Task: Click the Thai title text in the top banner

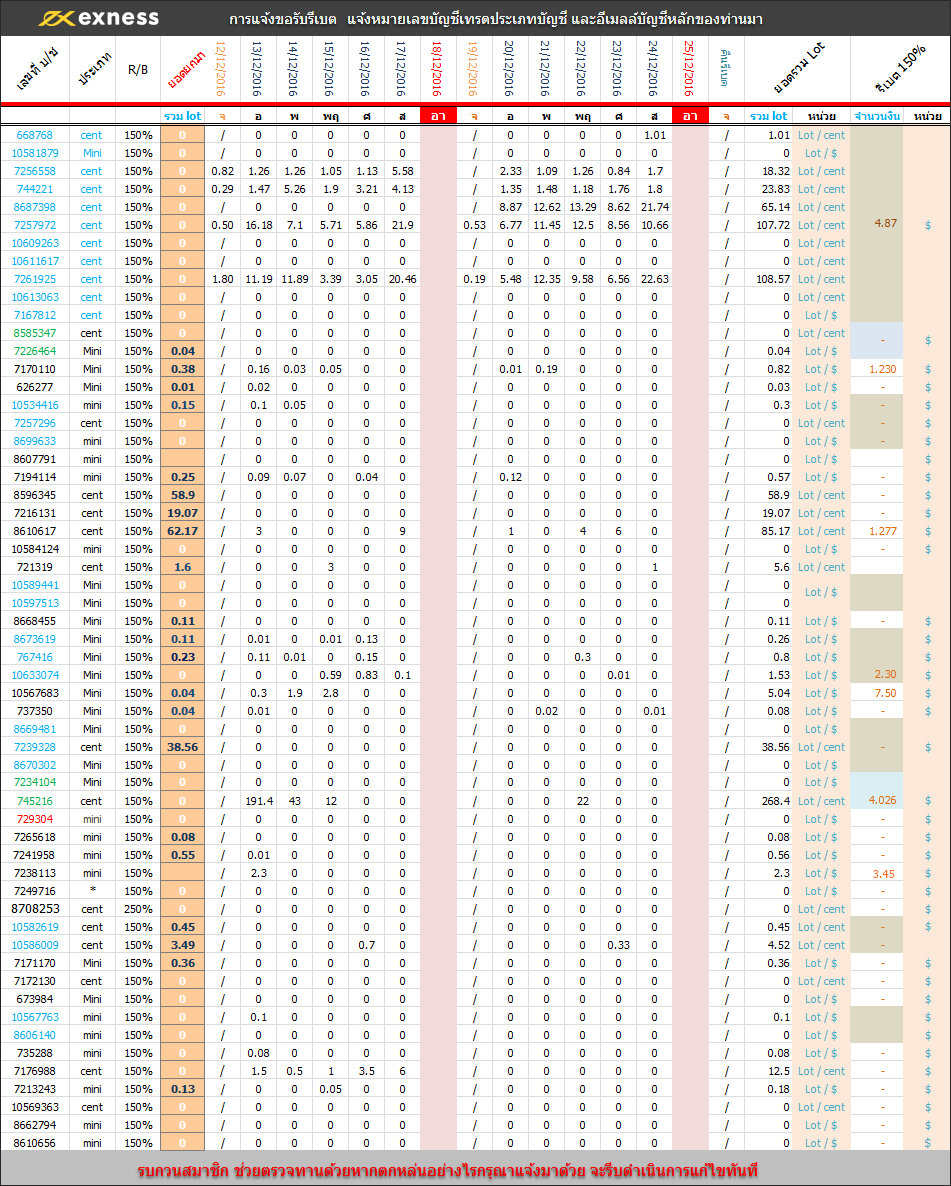Action: pos(496,20)
